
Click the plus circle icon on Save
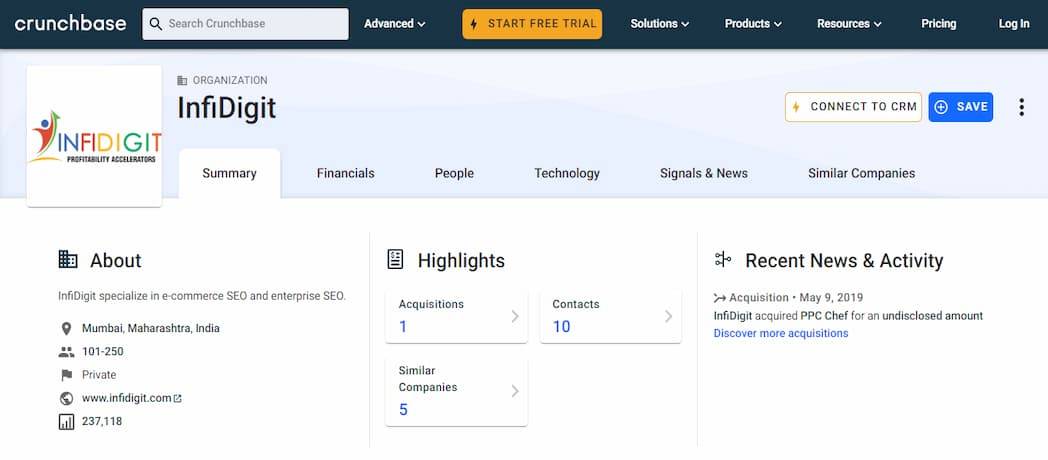[941, 107]
